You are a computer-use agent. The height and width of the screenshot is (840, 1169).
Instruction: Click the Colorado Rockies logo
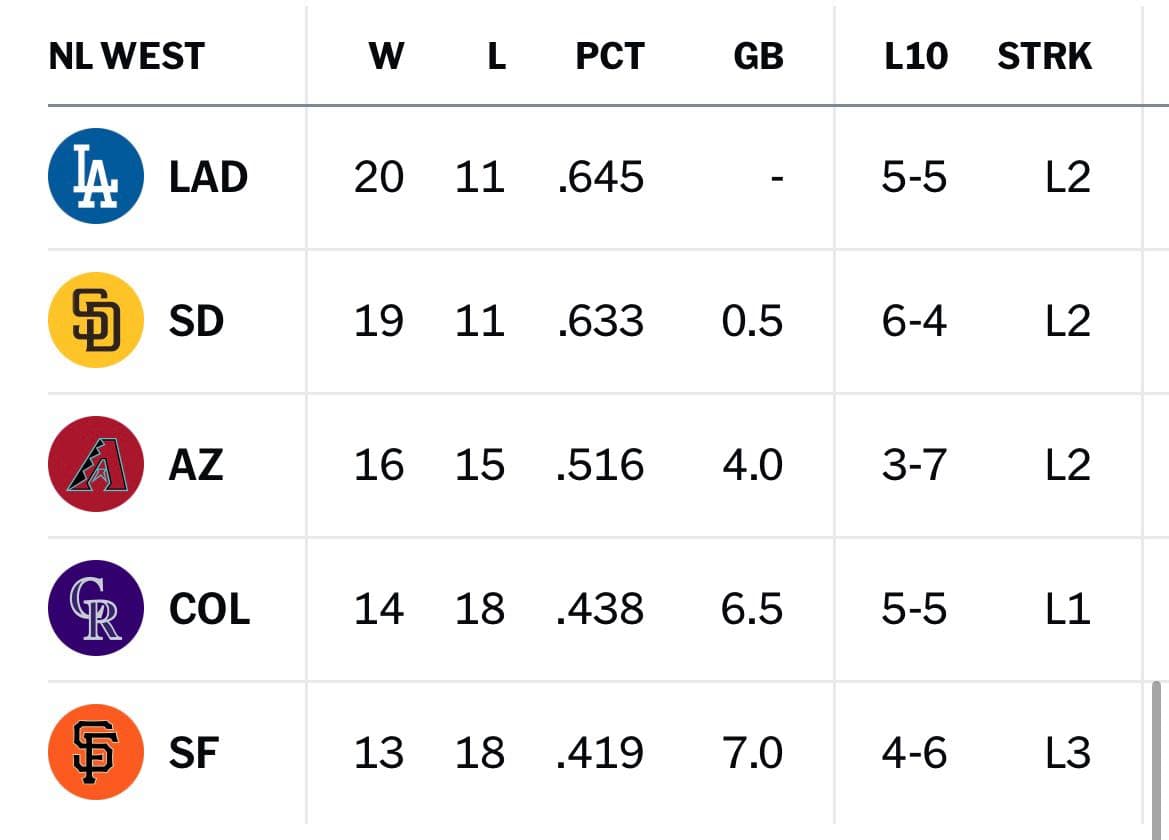(x=95, y=607)
